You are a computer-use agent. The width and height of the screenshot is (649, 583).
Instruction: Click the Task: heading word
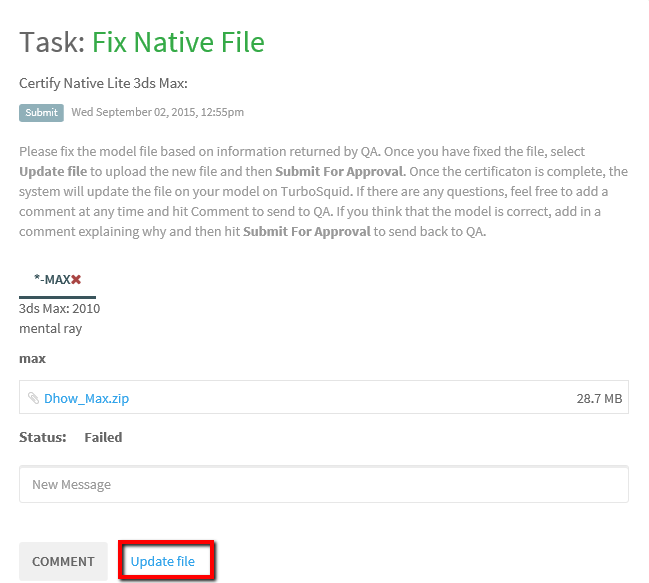tap(52, 42)
